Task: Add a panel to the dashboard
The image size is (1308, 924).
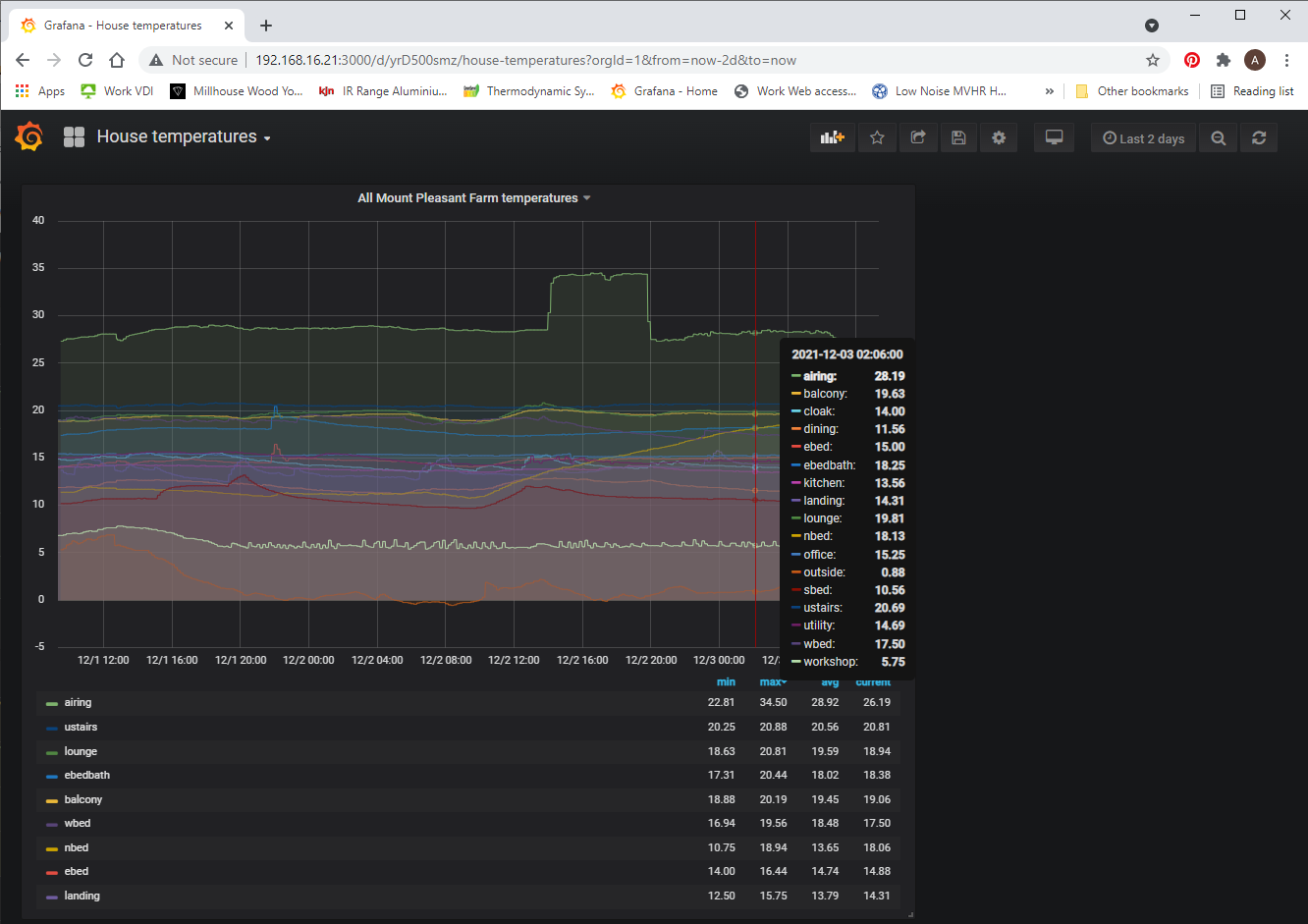Action: (833, 138)
